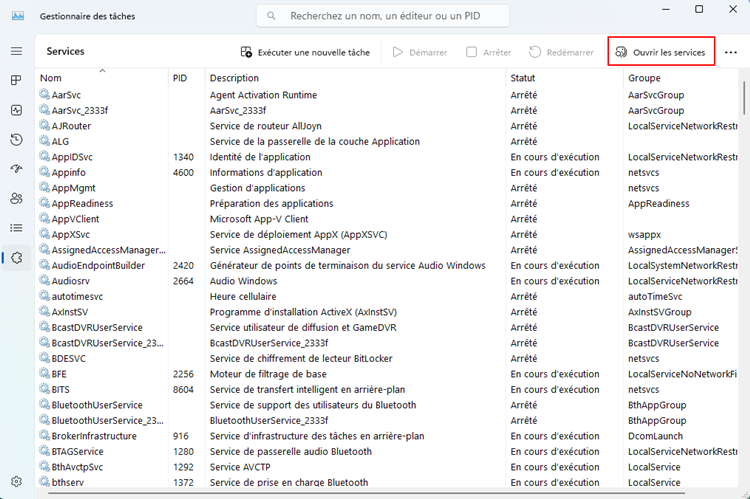Click description Agent Activation Runtime

tap(263, 95)
